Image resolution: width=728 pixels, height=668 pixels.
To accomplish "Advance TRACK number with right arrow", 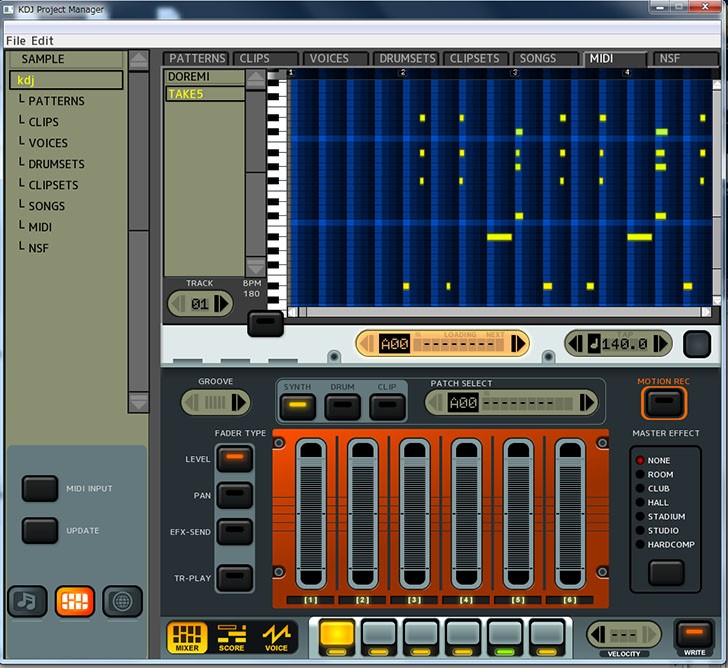I will point(221,304).
